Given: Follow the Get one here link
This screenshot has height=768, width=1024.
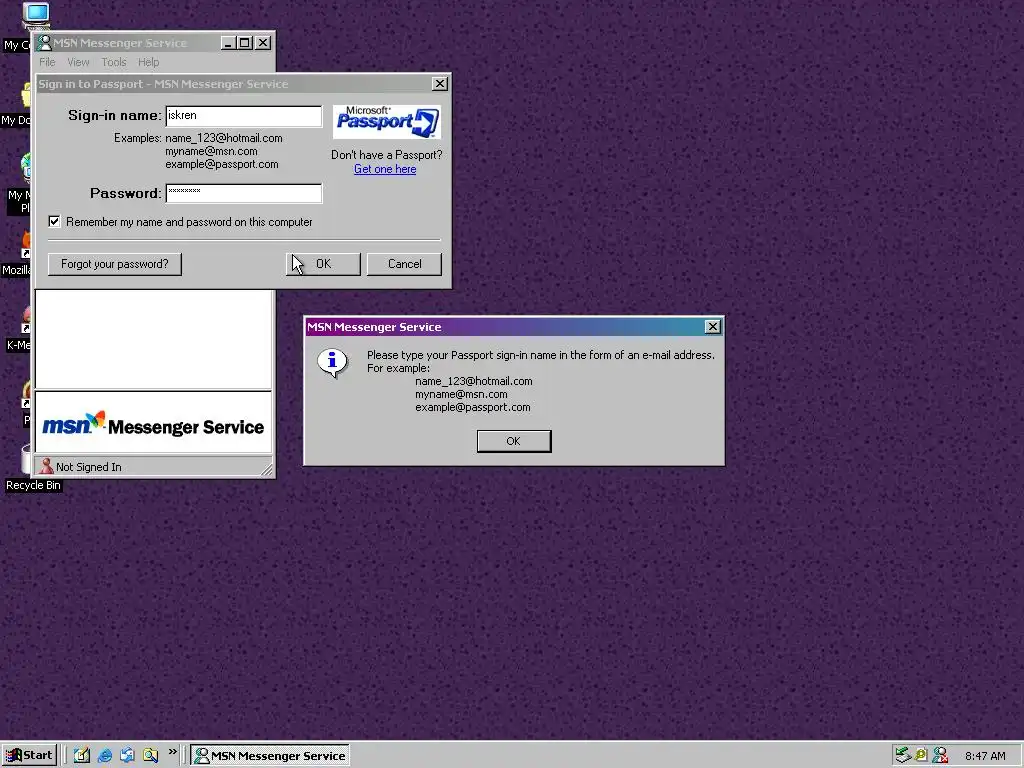Looking at the screenshot, I should point(385,169).
